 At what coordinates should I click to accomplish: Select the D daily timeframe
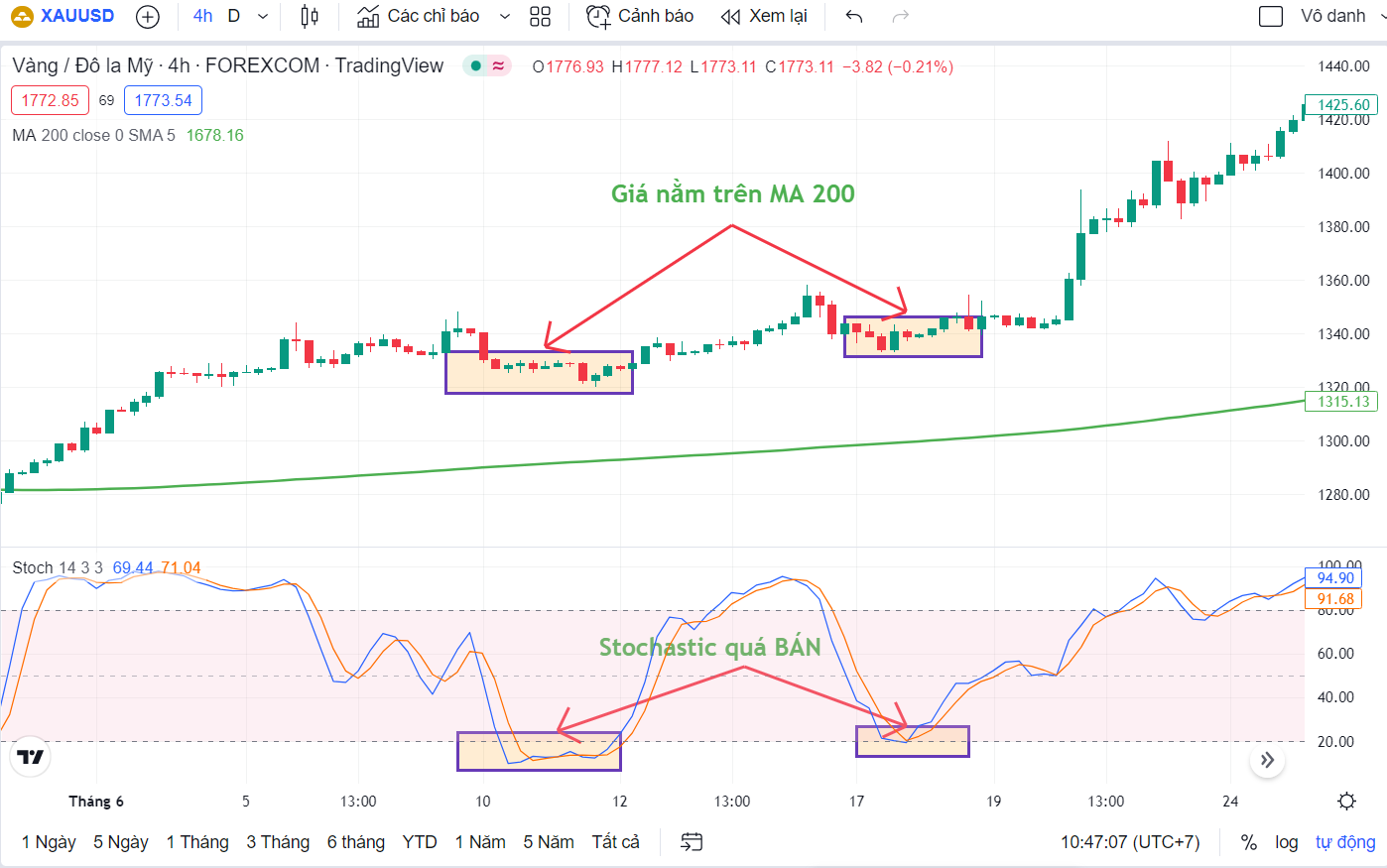234,16
